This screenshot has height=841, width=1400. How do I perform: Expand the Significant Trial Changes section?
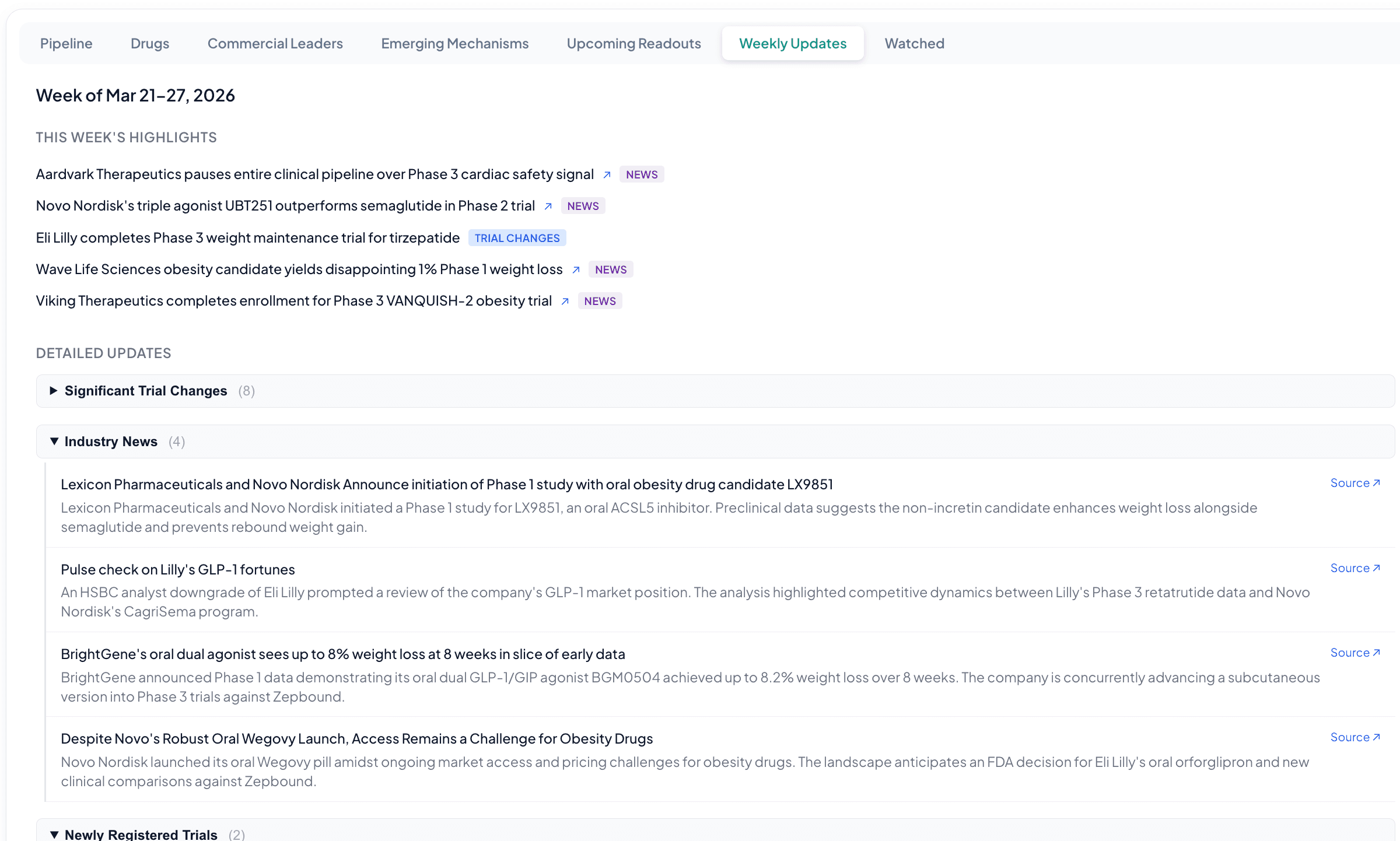[715, 391]
